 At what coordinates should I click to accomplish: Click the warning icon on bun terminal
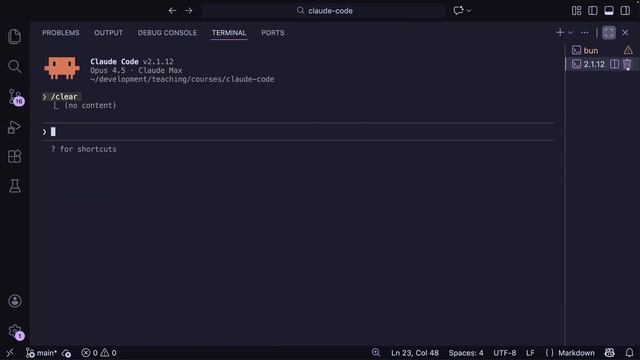(628, 50)
